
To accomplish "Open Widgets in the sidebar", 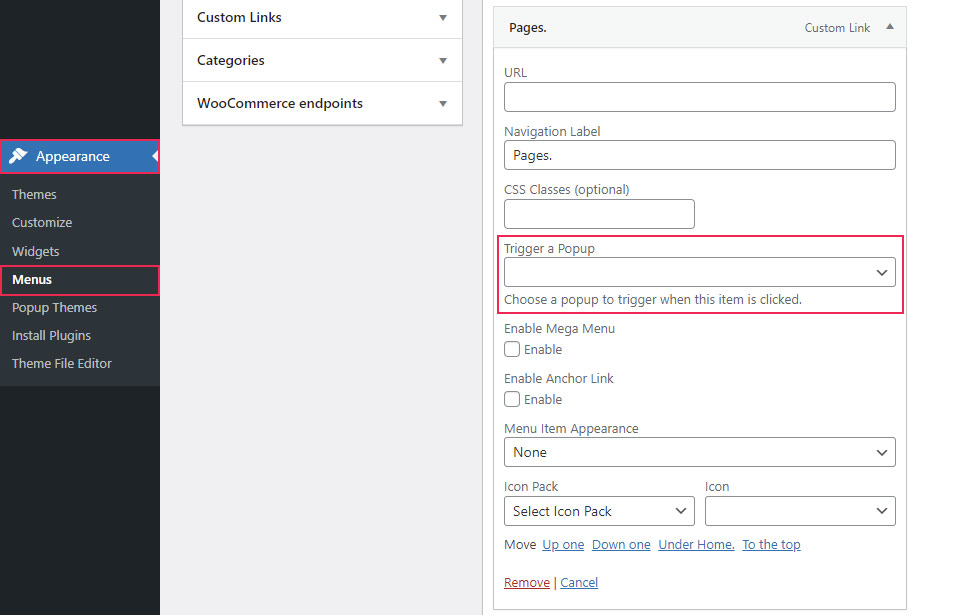I will click(x=36, y=252).
